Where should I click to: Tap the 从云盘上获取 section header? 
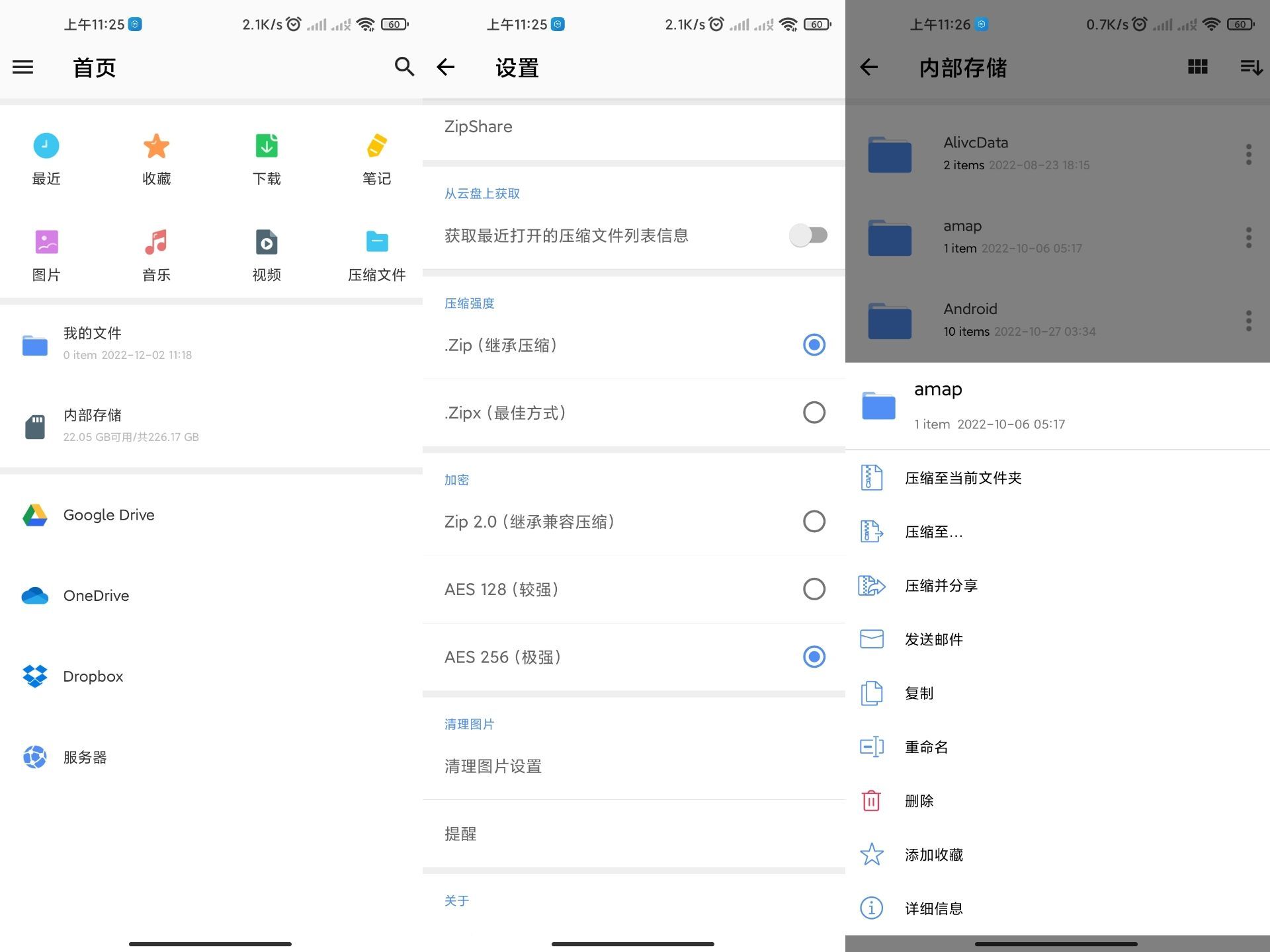coord(482,194)
